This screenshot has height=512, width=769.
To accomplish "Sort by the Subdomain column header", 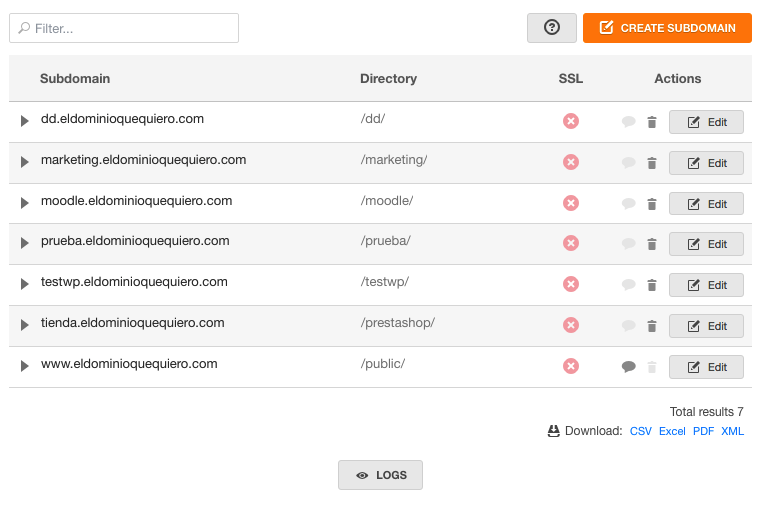I will pyautogui.click(x=75, y=78).
